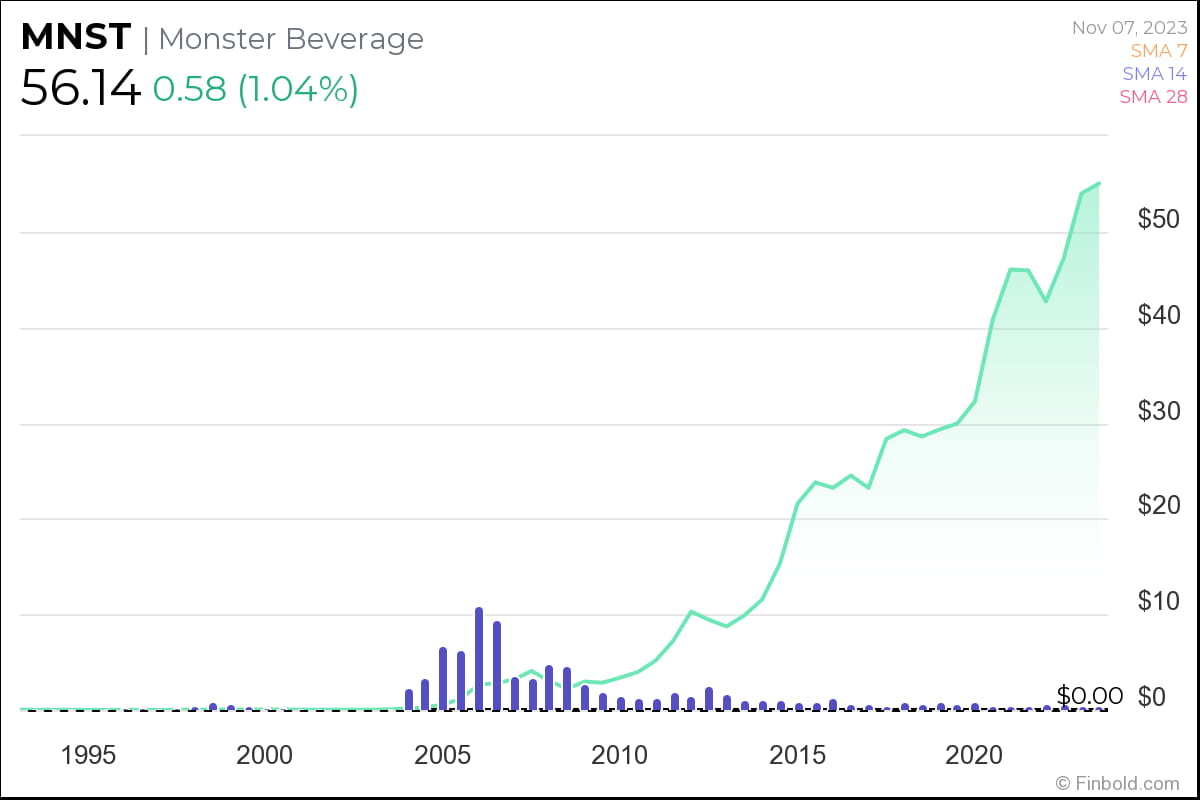Click the $10 price axis label
Viewport: 1200px width, 800px height.
click(1160, 602)
